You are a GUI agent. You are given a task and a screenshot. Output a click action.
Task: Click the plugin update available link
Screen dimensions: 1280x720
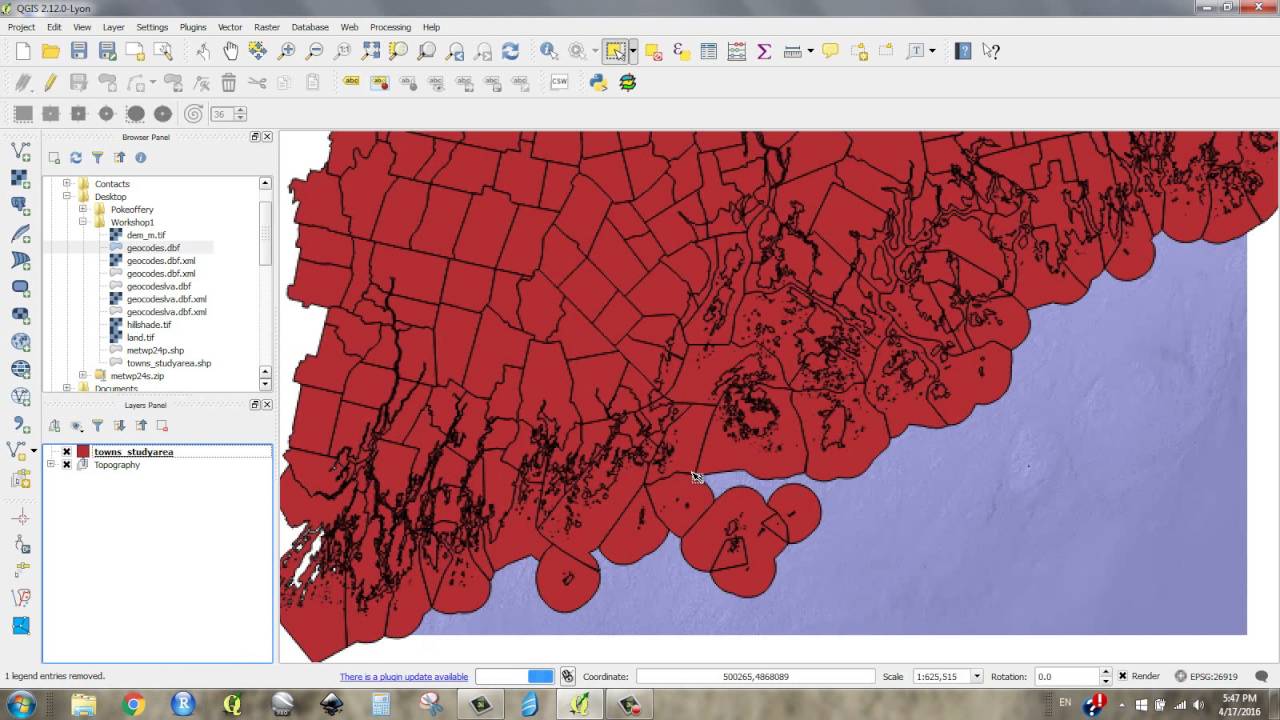coord(404,677)
